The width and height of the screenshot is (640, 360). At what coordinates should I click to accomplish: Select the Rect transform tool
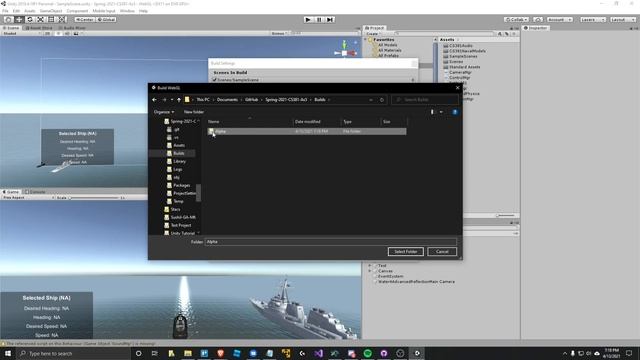coord(51,20)
